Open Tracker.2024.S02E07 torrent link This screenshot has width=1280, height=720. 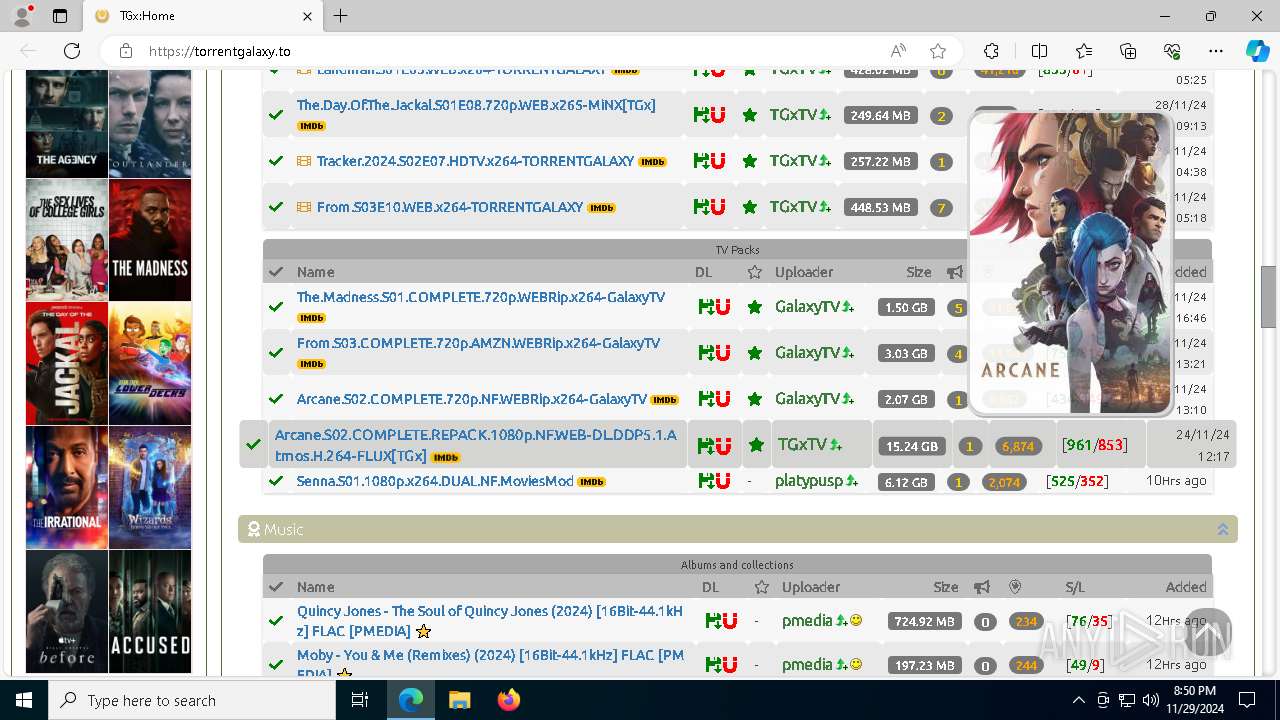[x=475, y=161]
